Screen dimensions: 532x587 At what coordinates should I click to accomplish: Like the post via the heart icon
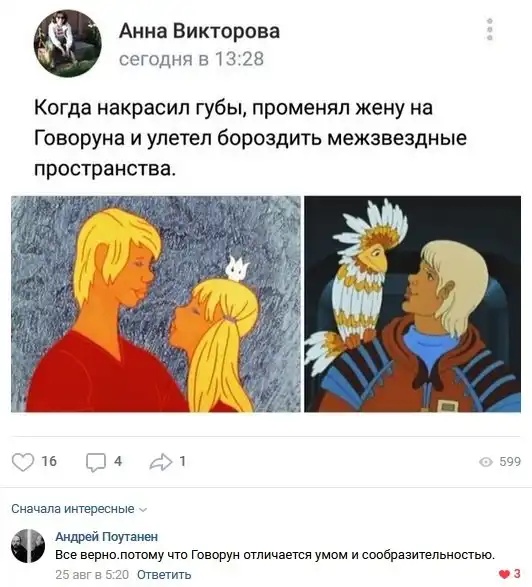(23, 462)
